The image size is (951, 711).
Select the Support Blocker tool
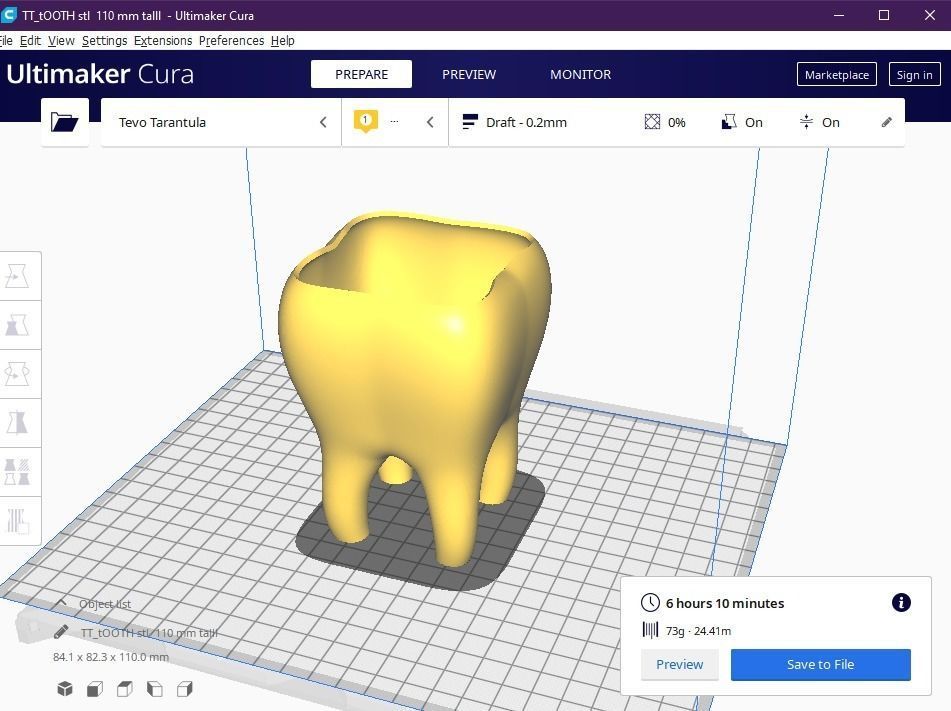(17, 521)
